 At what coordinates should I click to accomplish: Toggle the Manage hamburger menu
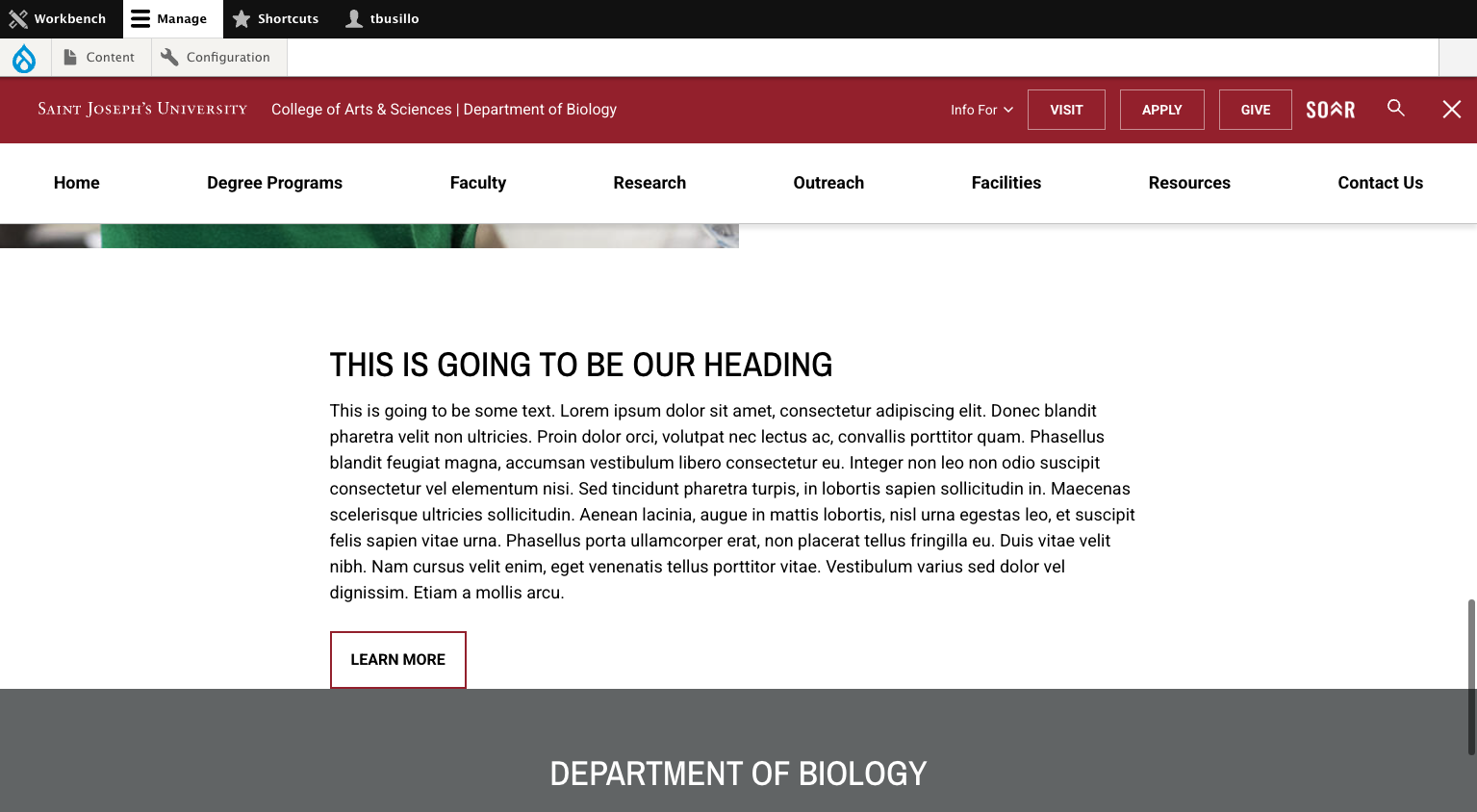(x=172, y=19)
